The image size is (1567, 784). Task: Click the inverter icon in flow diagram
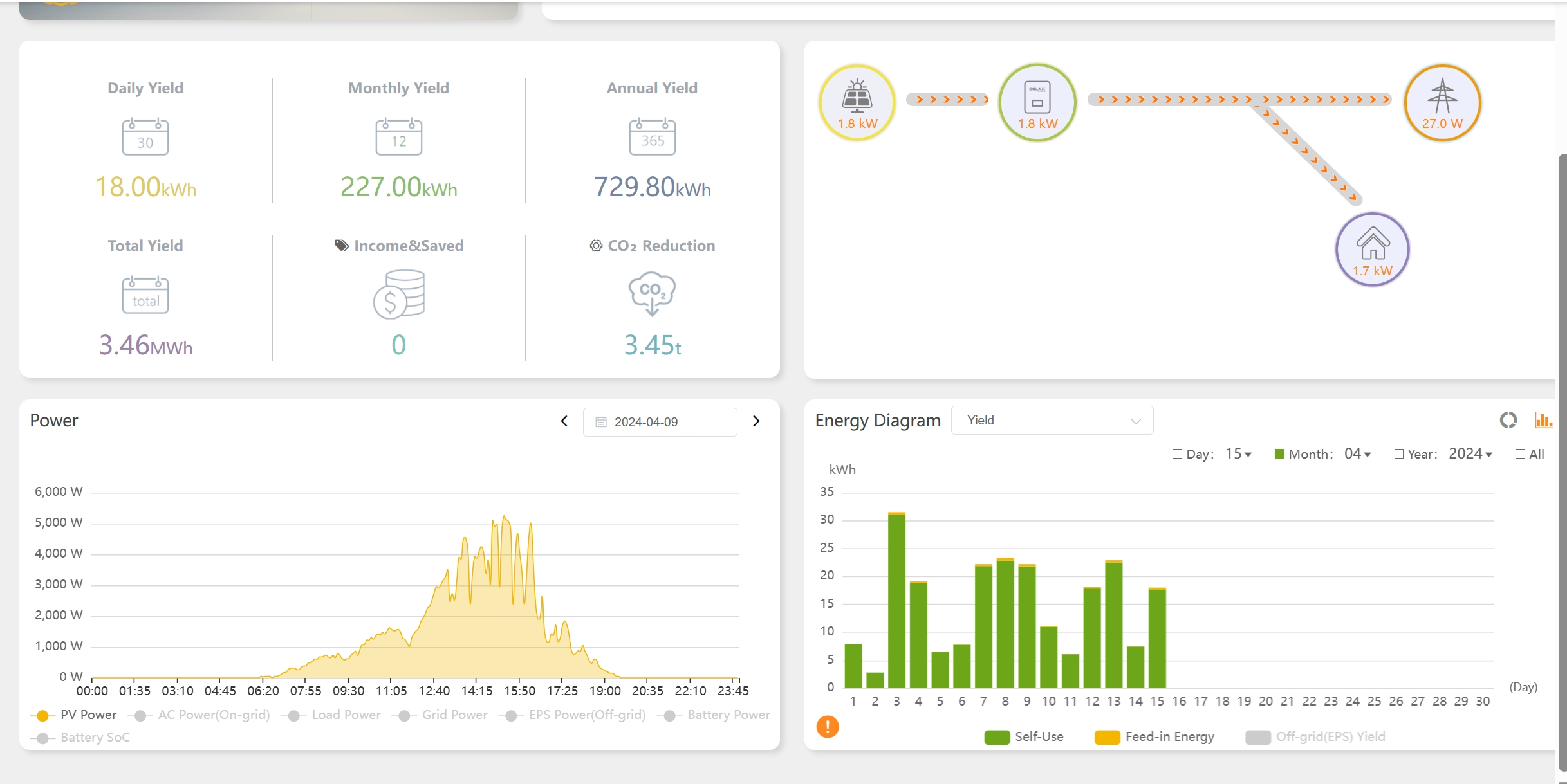pos(1037,97)
